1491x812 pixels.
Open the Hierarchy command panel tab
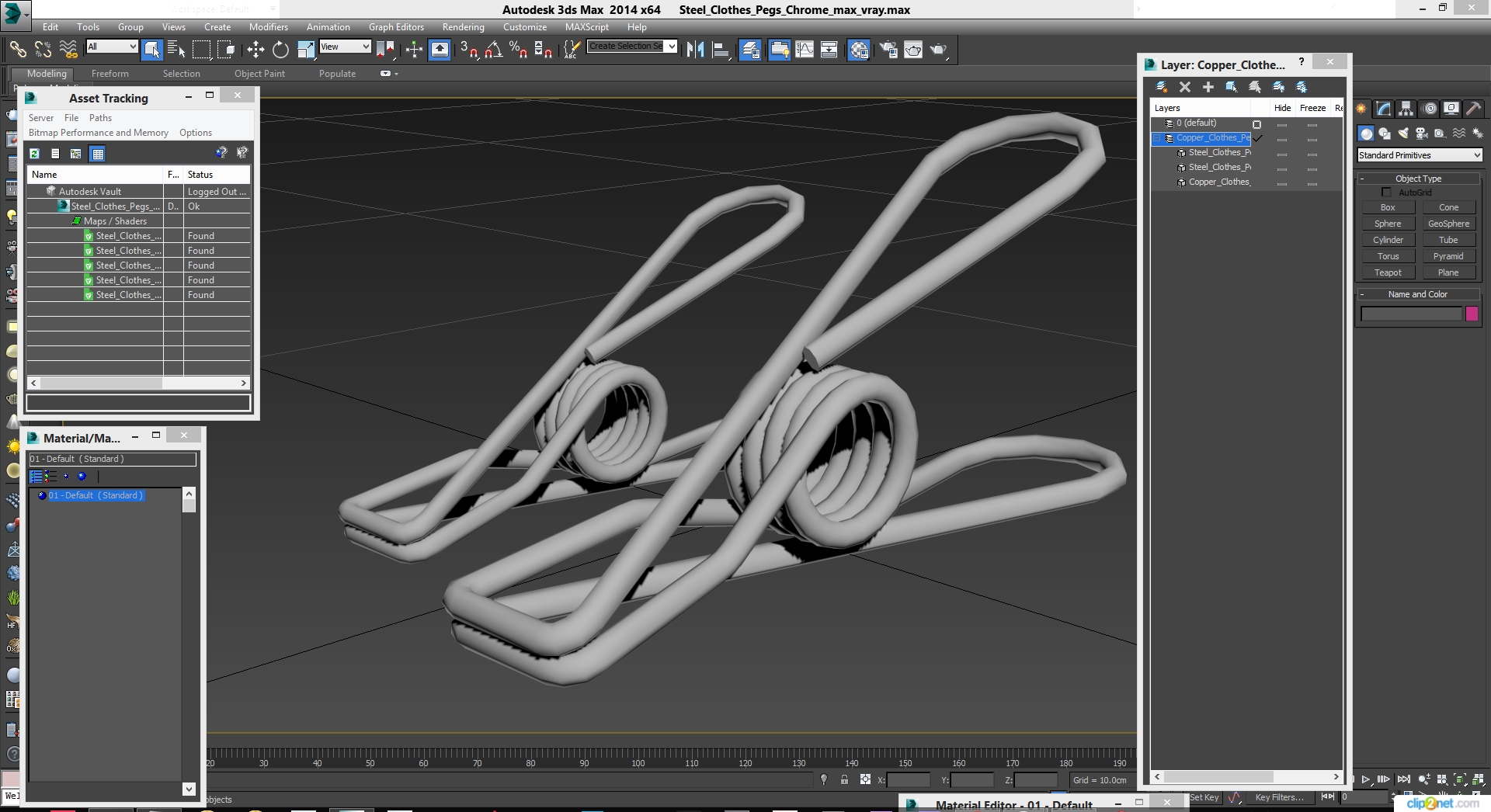[x=1406, y=109]
